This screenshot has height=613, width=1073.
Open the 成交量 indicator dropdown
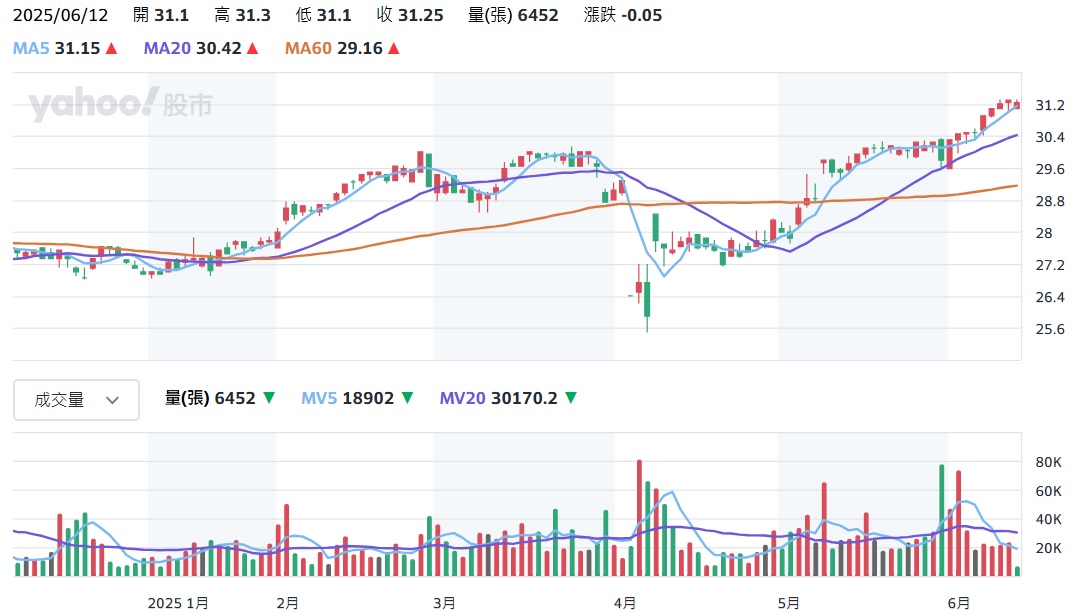(x=76, y=400)
